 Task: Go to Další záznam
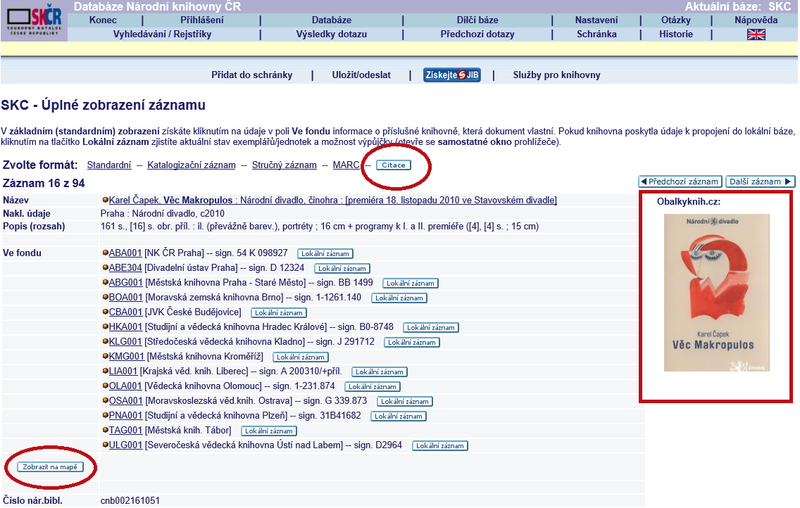(x=760, y=182)
